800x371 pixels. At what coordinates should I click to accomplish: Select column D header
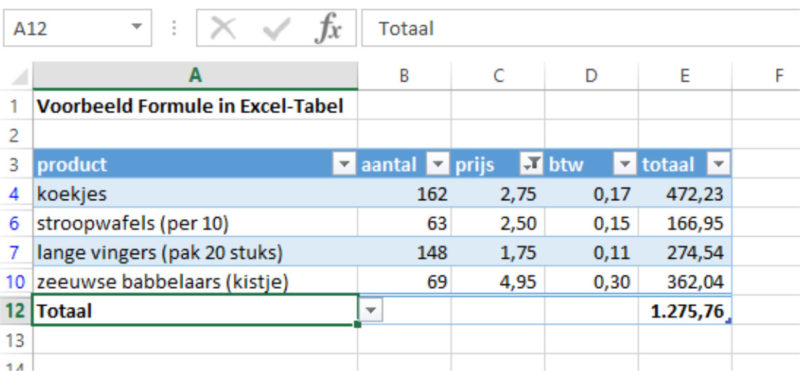point(591,76)
